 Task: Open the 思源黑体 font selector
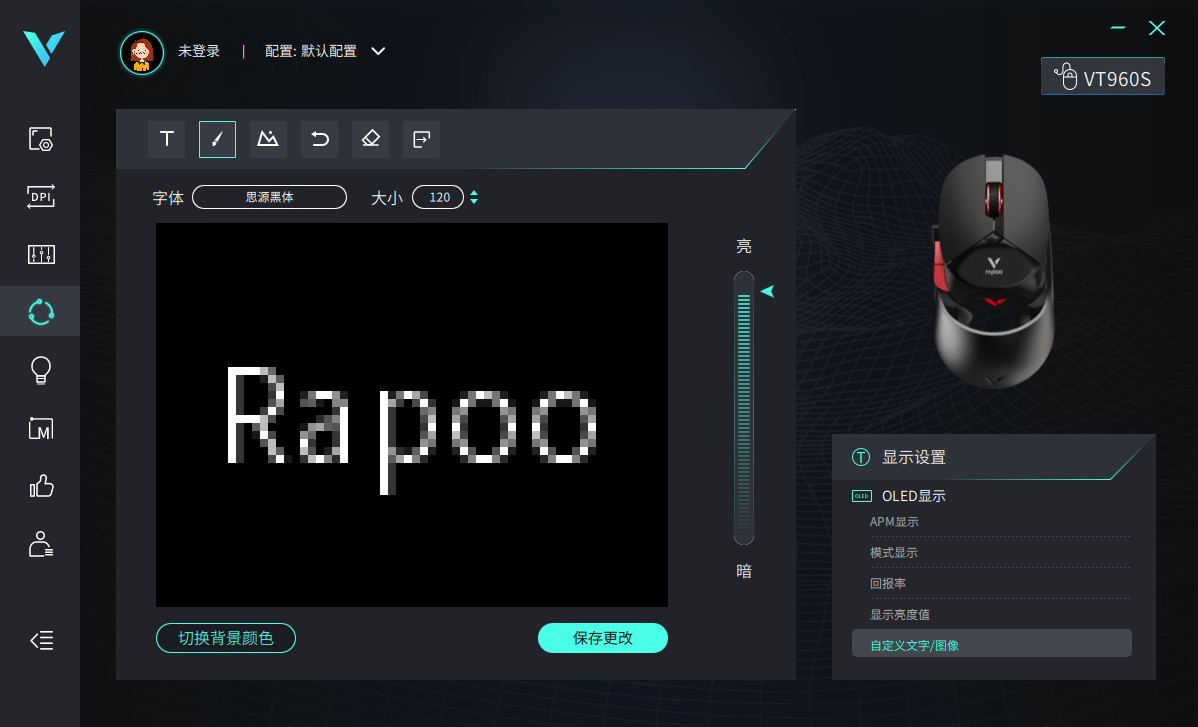(269, 196)
